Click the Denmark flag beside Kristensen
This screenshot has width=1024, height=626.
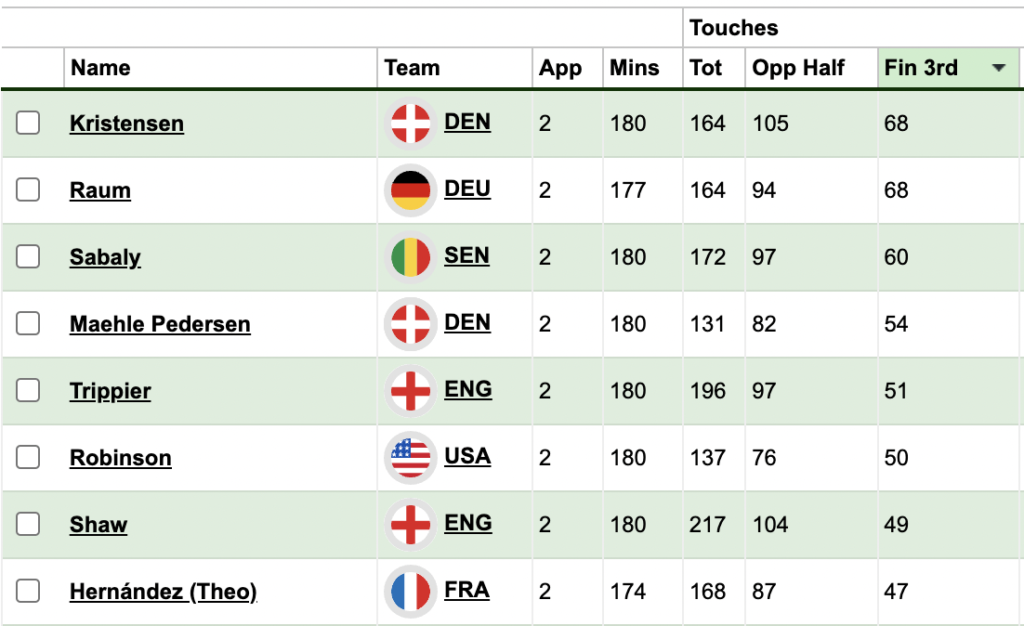pyautogui.click(x=410, y=123)
